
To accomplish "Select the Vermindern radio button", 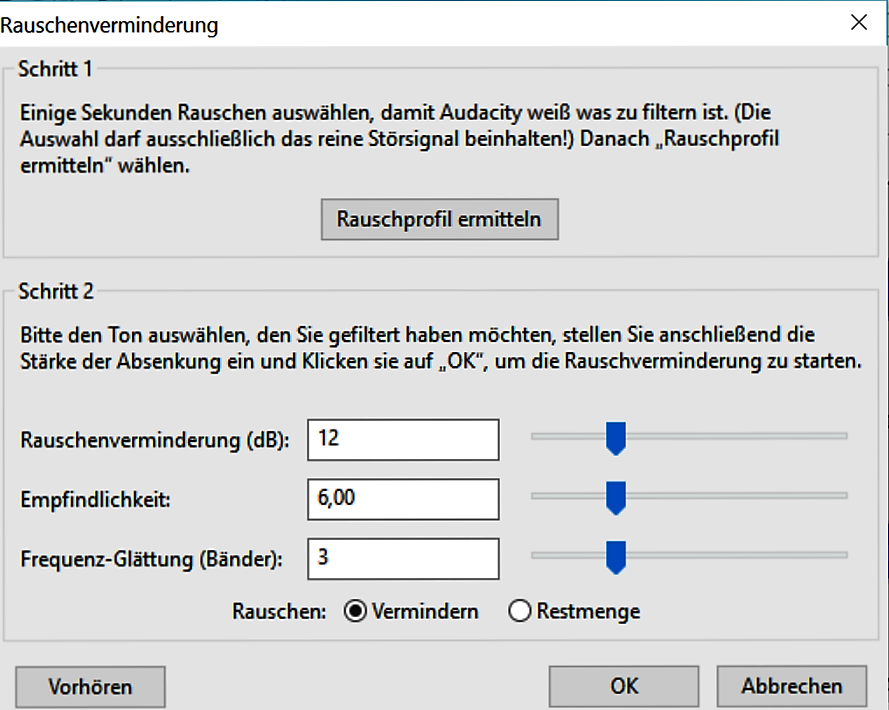I will [355, 611].
